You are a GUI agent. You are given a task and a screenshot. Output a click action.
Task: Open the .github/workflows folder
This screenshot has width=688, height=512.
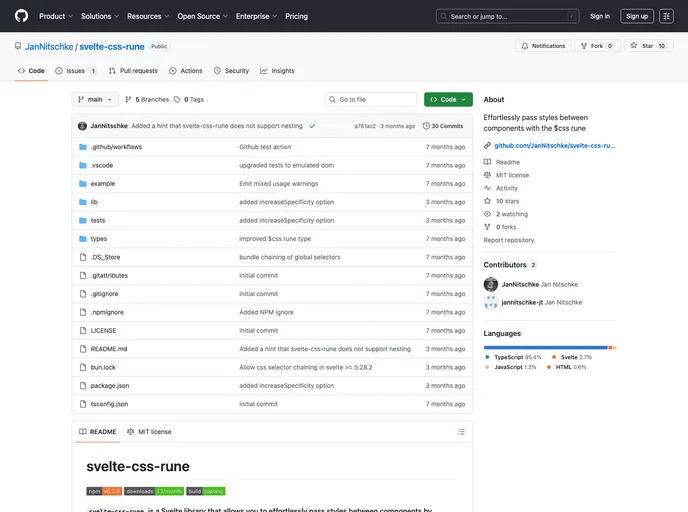click(x=116, y=147)
